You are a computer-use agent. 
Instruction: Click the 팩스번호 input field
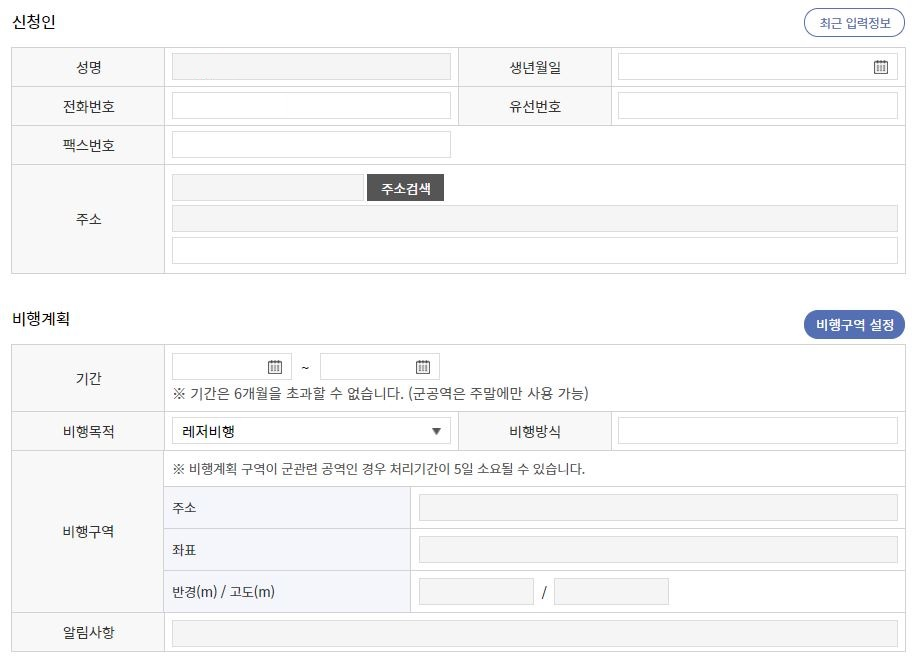(311, 145)
